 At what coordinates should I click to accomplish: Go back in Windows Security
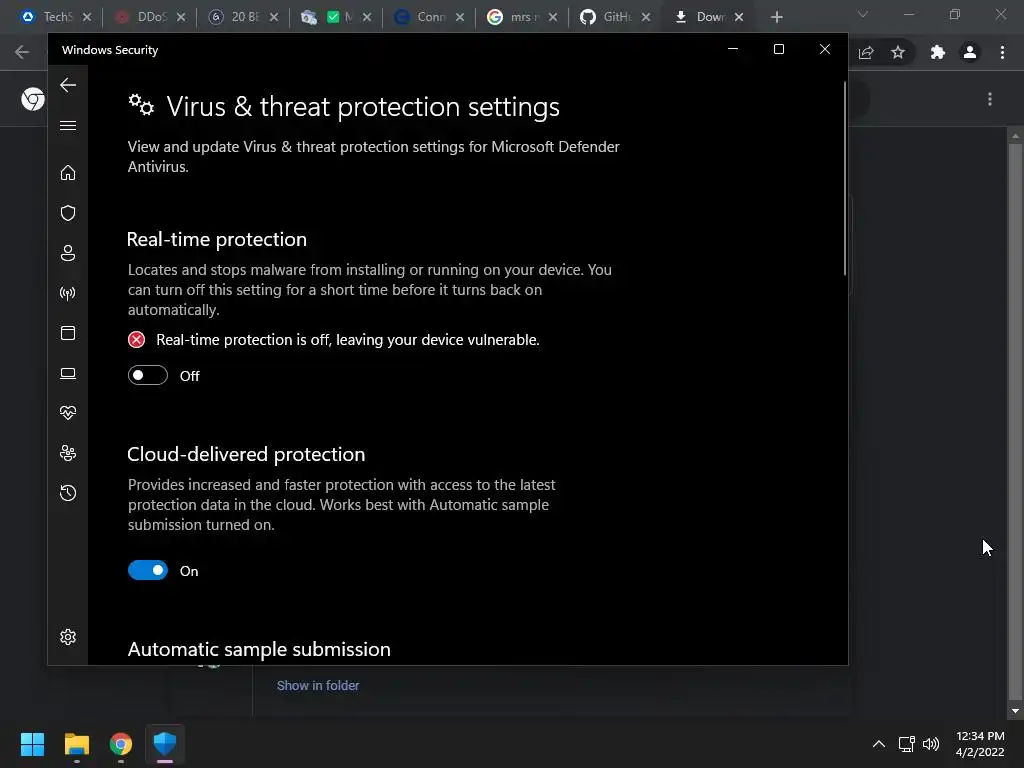click(68, 85)
